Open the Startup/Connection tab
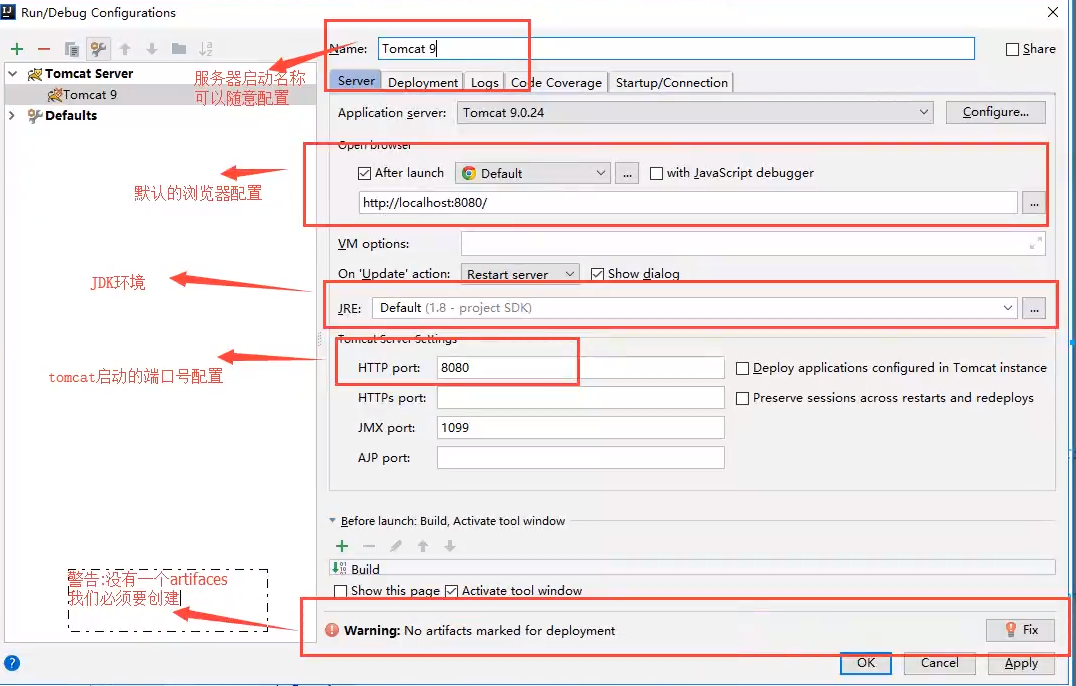 point(671,82)
